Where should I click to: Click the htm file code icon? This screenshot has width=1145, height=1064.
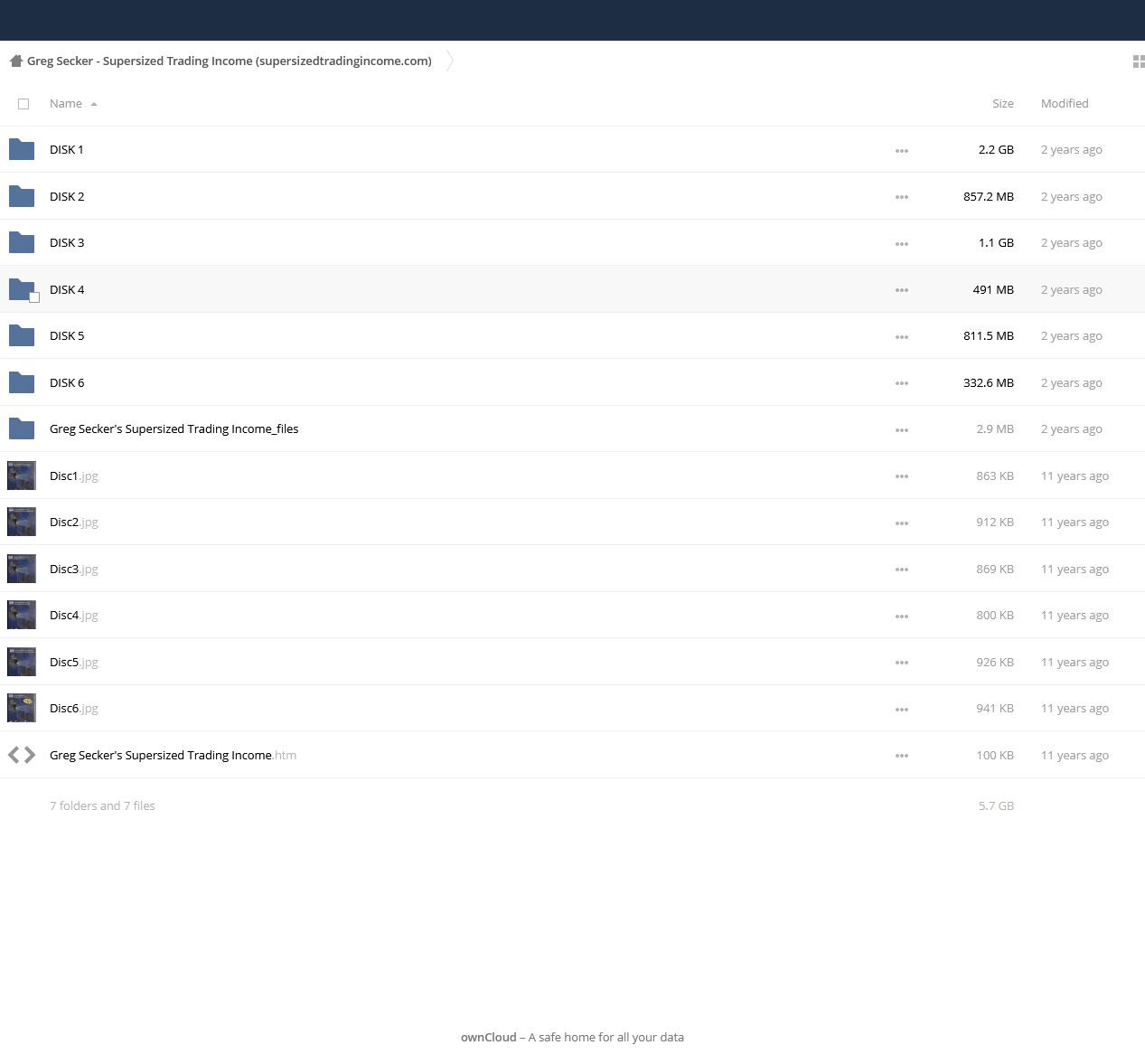click(x=22, y=755)
